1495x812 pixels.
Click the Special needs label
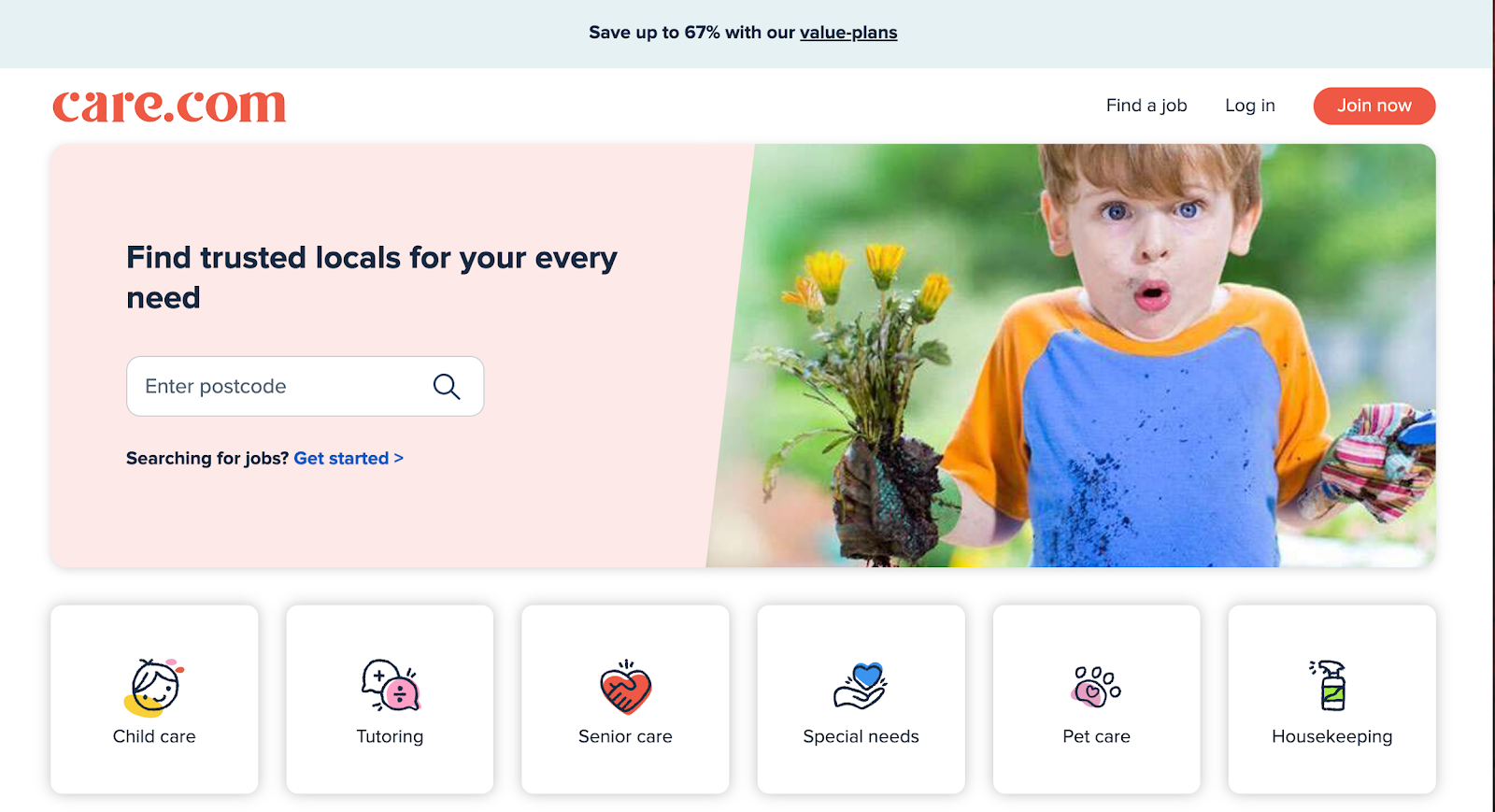coord(861,736)
